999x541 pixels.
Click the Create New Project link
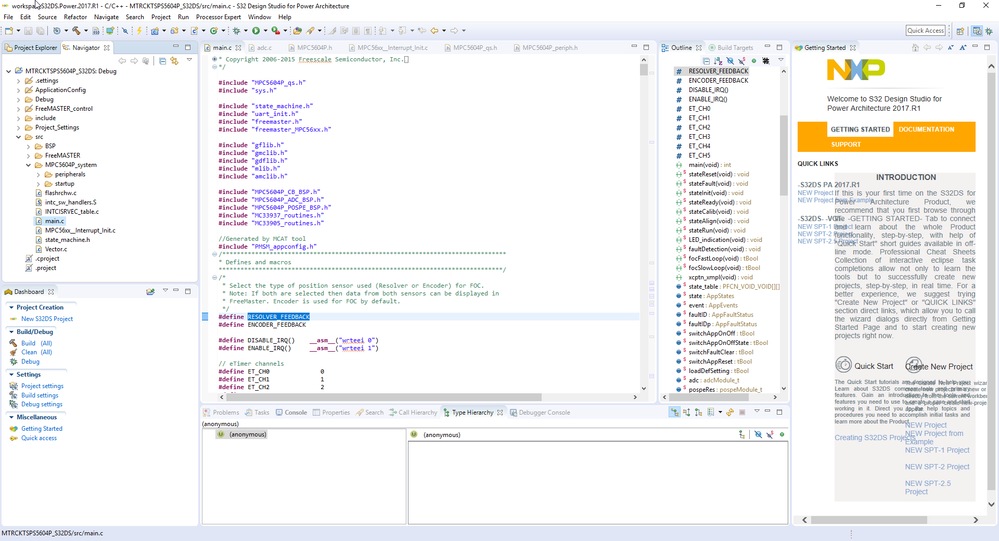[939, 366]
